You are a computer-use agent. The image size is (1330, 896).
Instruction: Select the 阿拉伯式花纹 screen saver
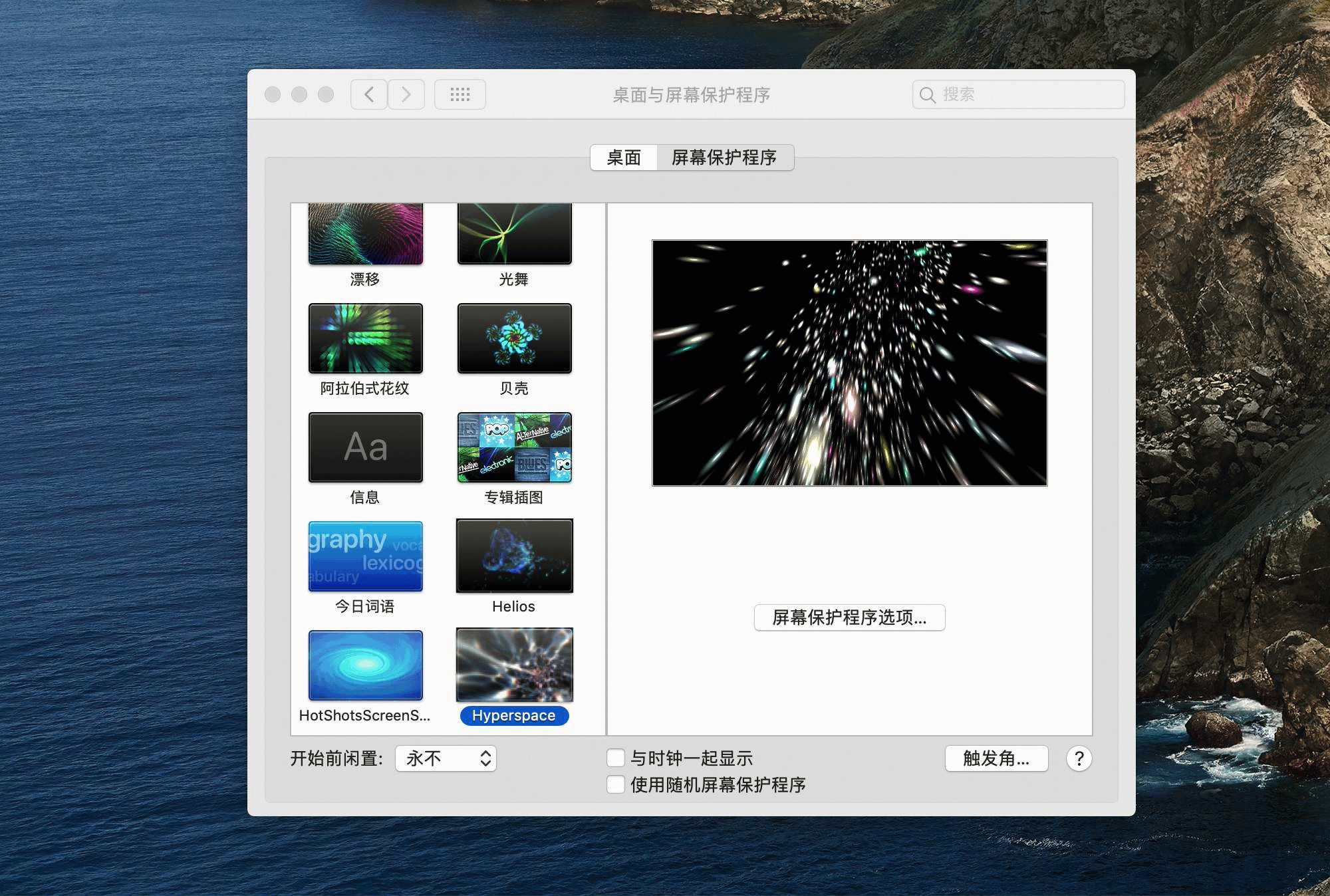365,338
